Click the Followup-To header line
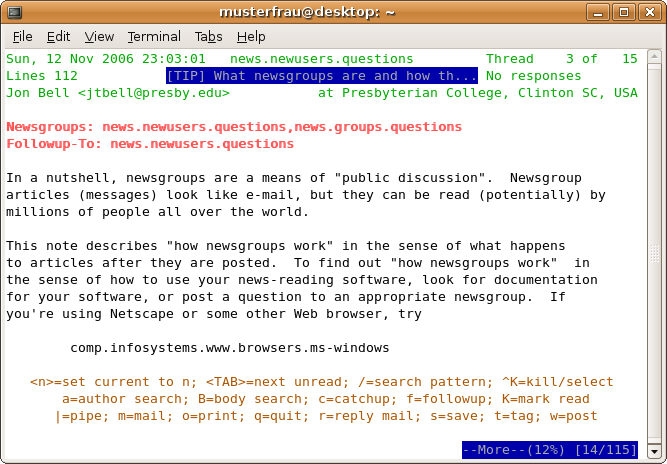The width and height of the screenshot is (667, 464). [150, 144]
